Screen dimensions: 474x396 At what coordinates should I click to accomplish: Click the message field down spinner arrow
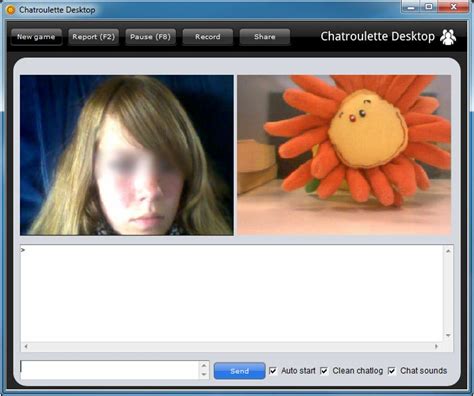click(x=204, y=374)
